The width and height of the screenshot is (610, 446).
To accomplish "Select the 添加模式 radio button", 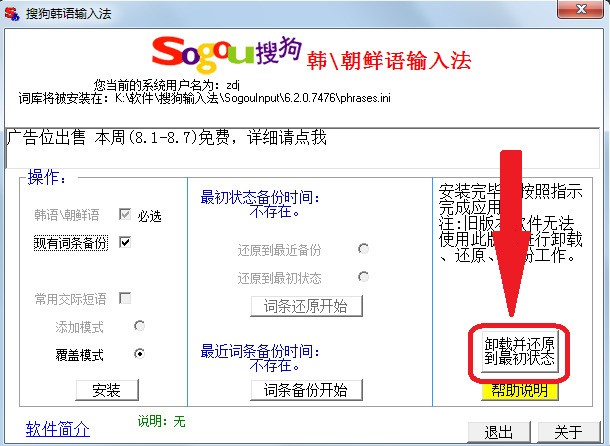I will coord(139,326).
